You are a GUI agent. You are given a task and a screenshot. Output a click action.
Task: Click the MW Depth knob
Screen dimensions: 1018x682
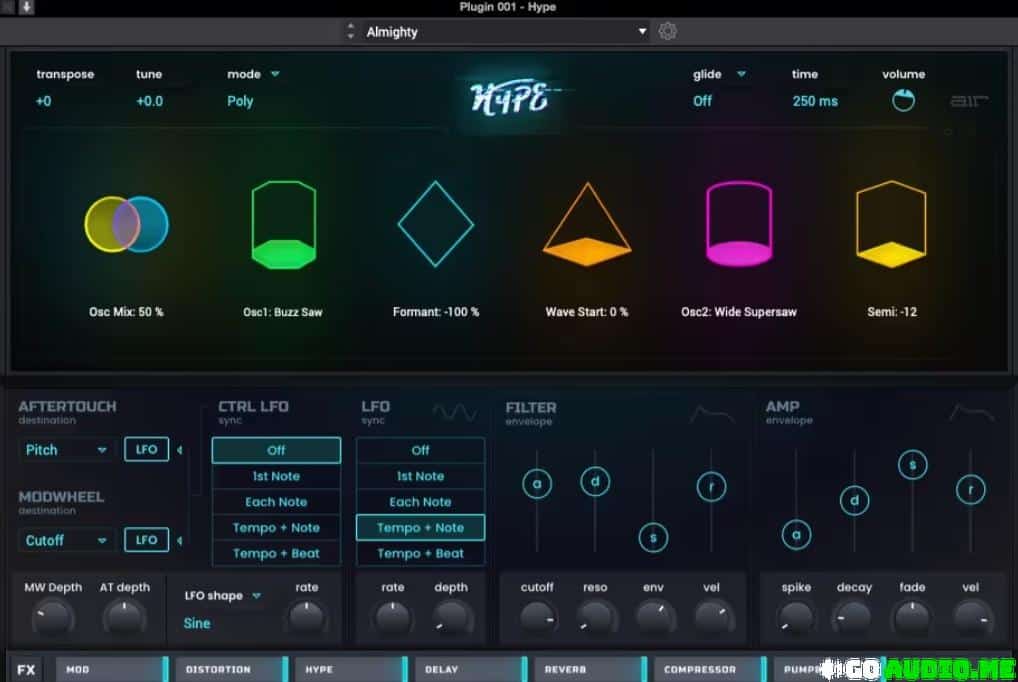click(53, 618)
